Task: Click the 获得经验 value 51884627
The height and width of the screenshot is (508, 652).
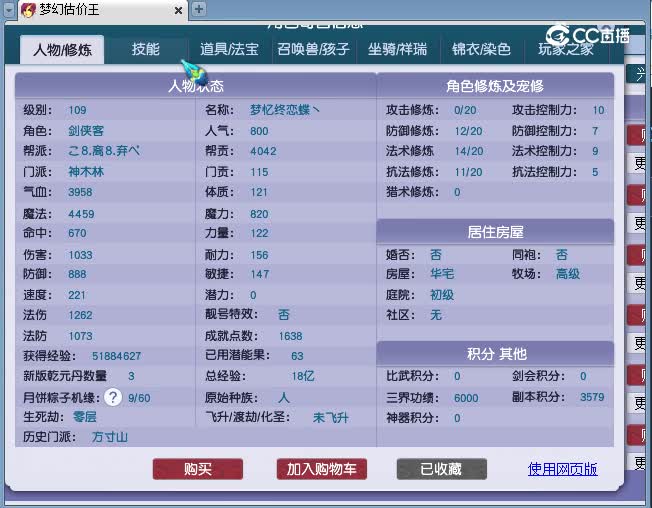Action: [x=116, y=356]
